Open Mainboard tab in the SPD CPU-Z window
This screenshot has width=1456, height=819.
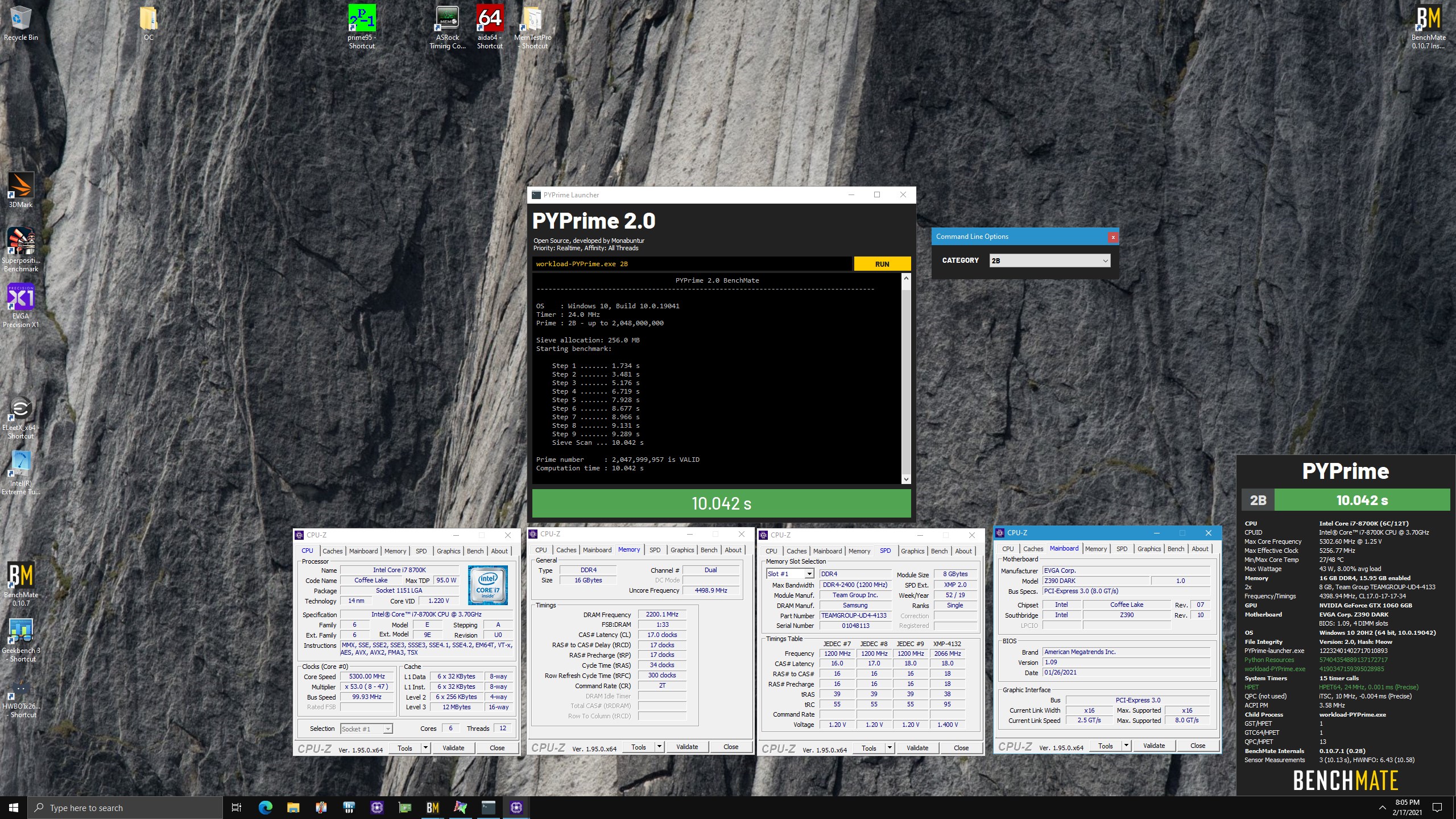[828, 551]
